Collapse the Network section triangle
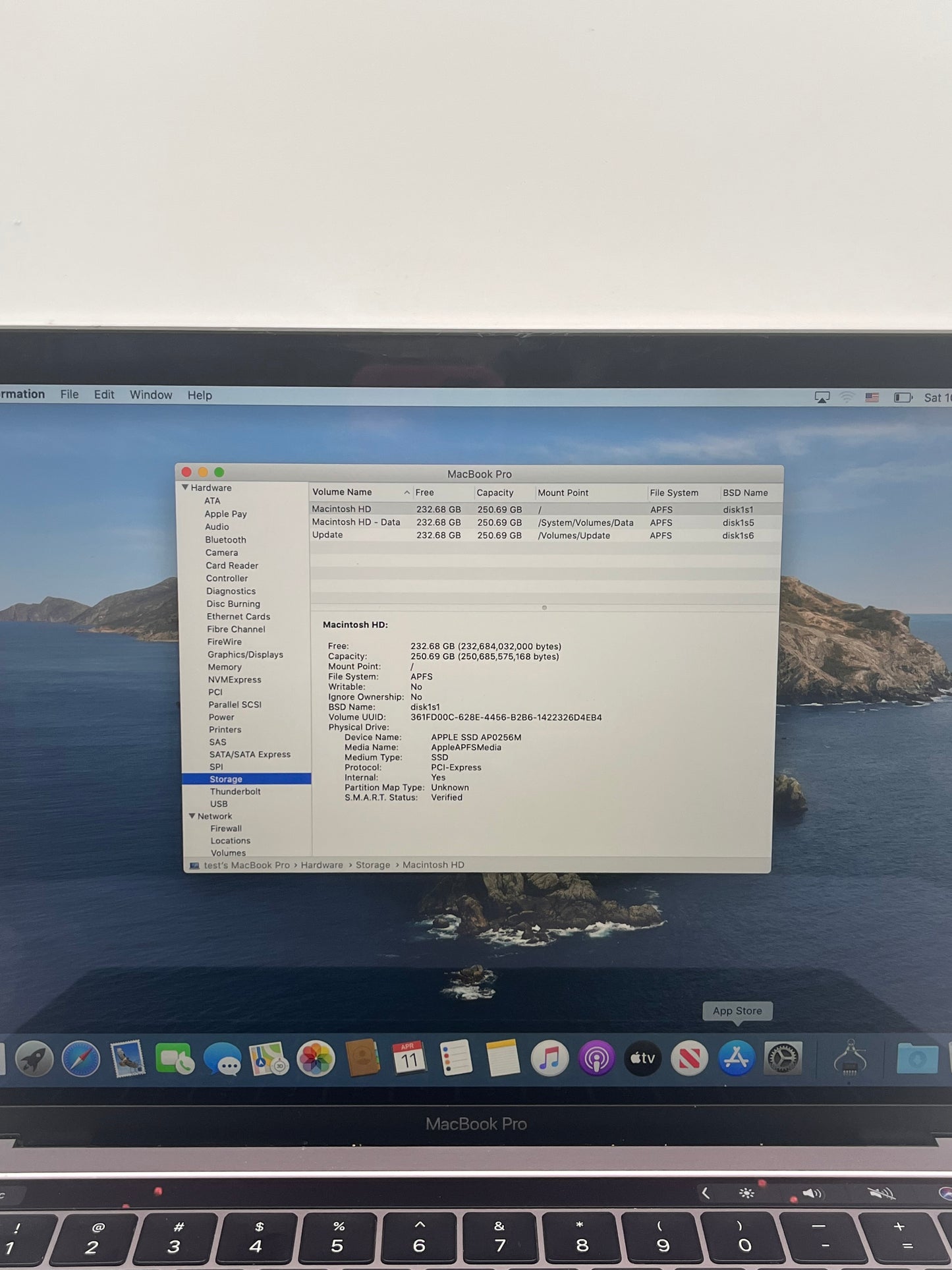 point(192,816)
